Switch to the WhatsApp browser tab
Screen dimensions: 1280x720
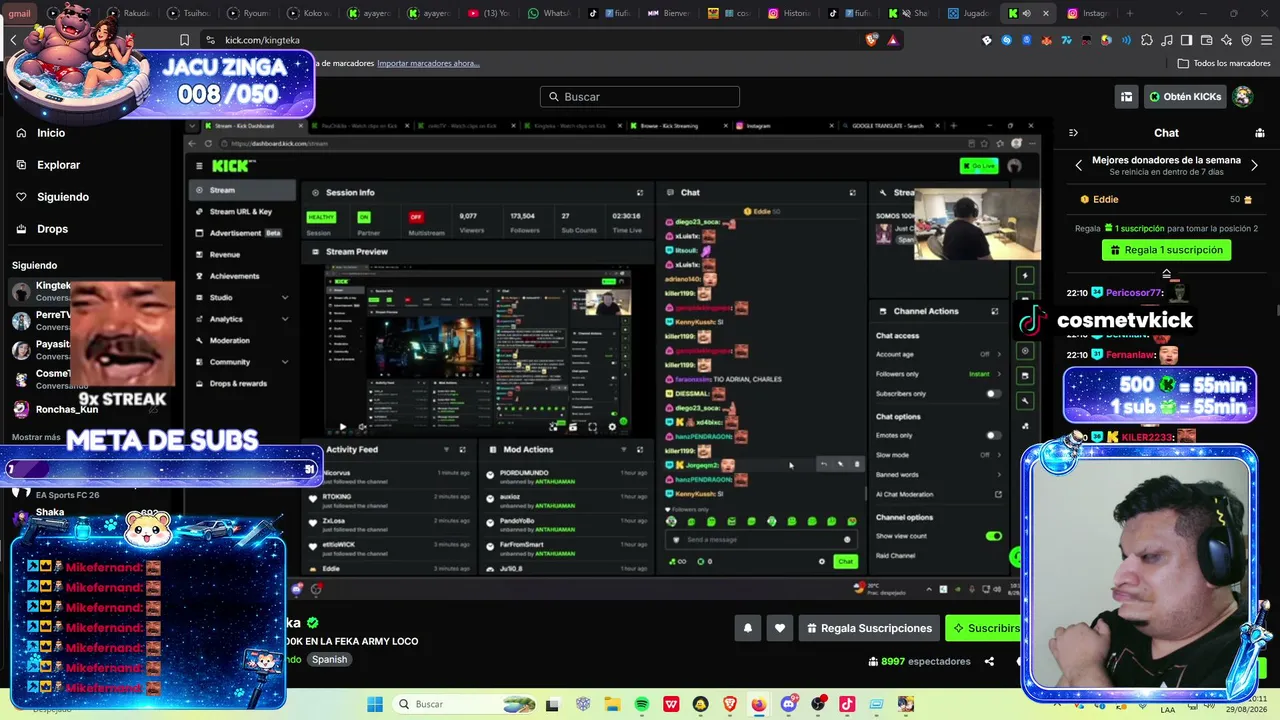(548, 13)
